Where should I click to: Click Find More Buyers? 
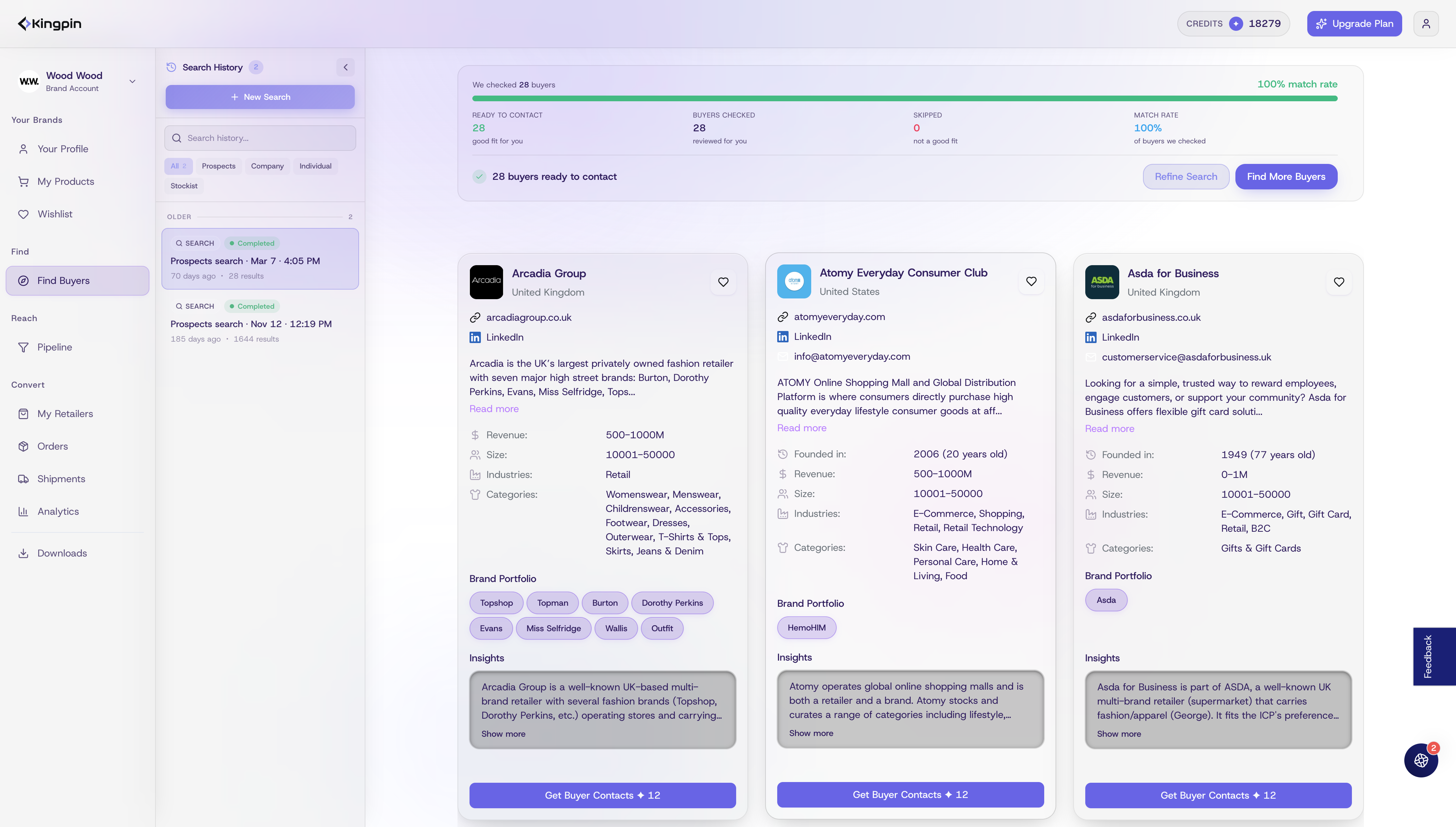coord(1286,177)
